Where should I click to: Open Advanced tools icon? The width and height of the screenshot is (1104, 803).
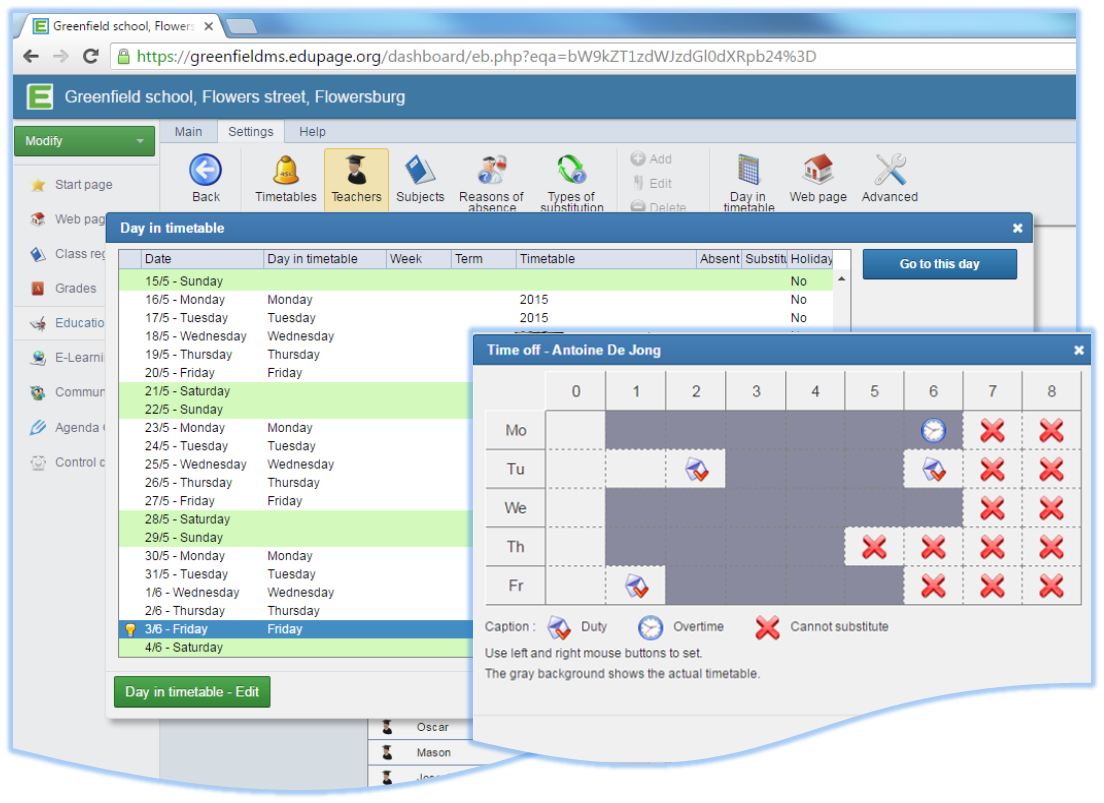(889, 171)
